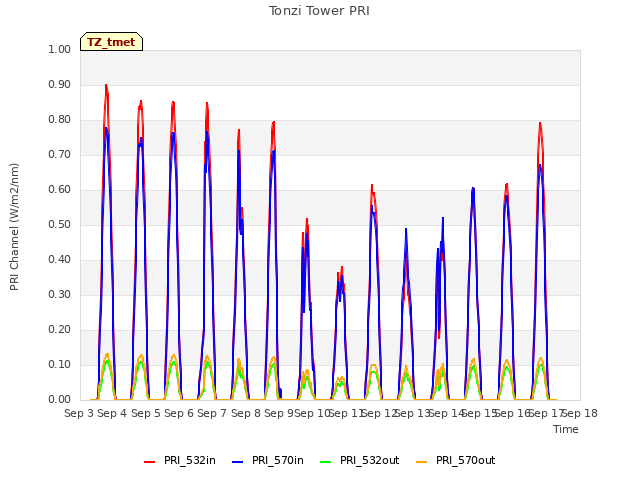Click the Sep 17 red peak near 0.79
Screen dimensions: 640x480
(540, 124)
